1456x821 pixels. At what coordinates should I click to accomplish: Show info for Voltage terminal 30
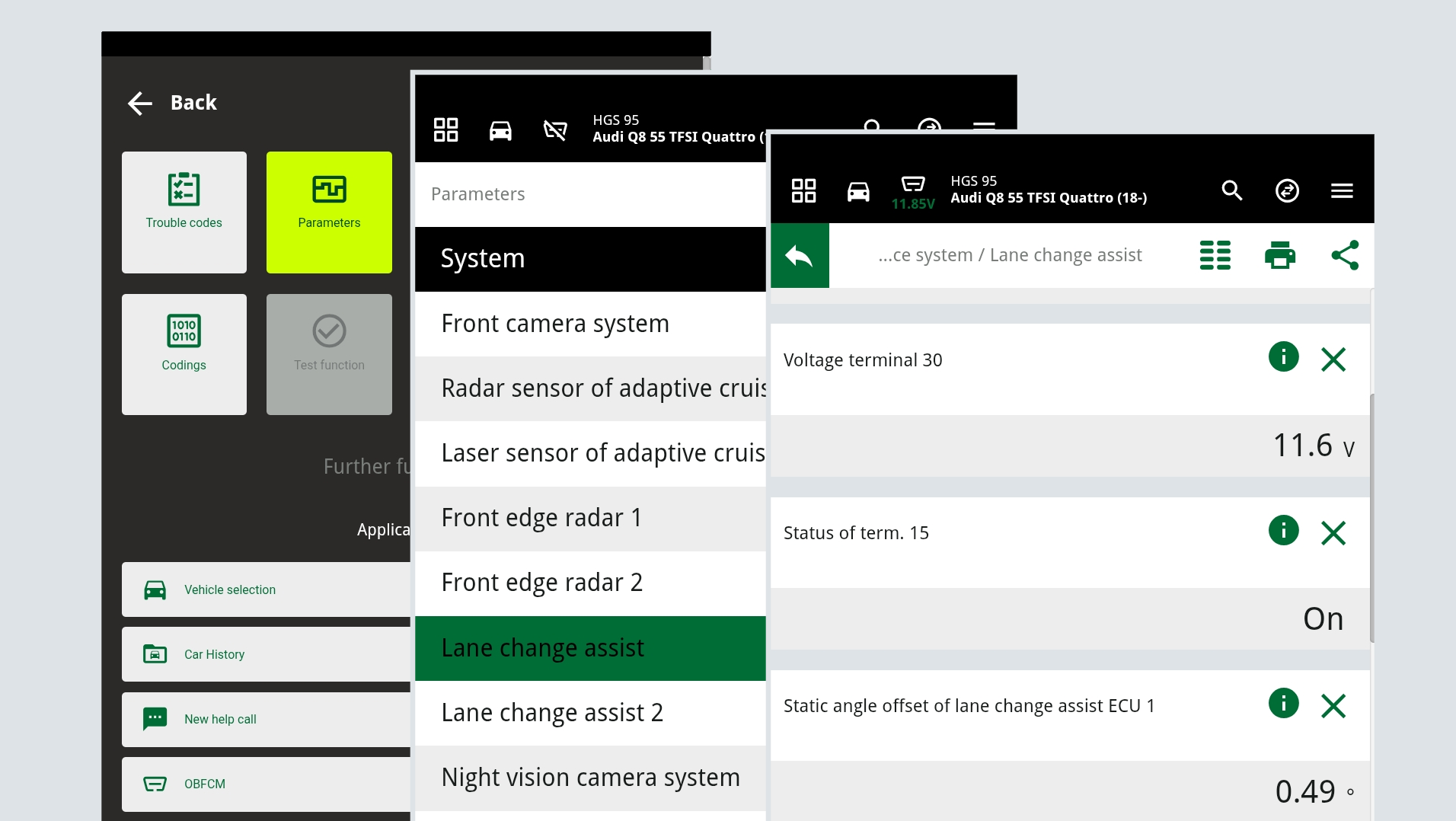(1283, 357)
